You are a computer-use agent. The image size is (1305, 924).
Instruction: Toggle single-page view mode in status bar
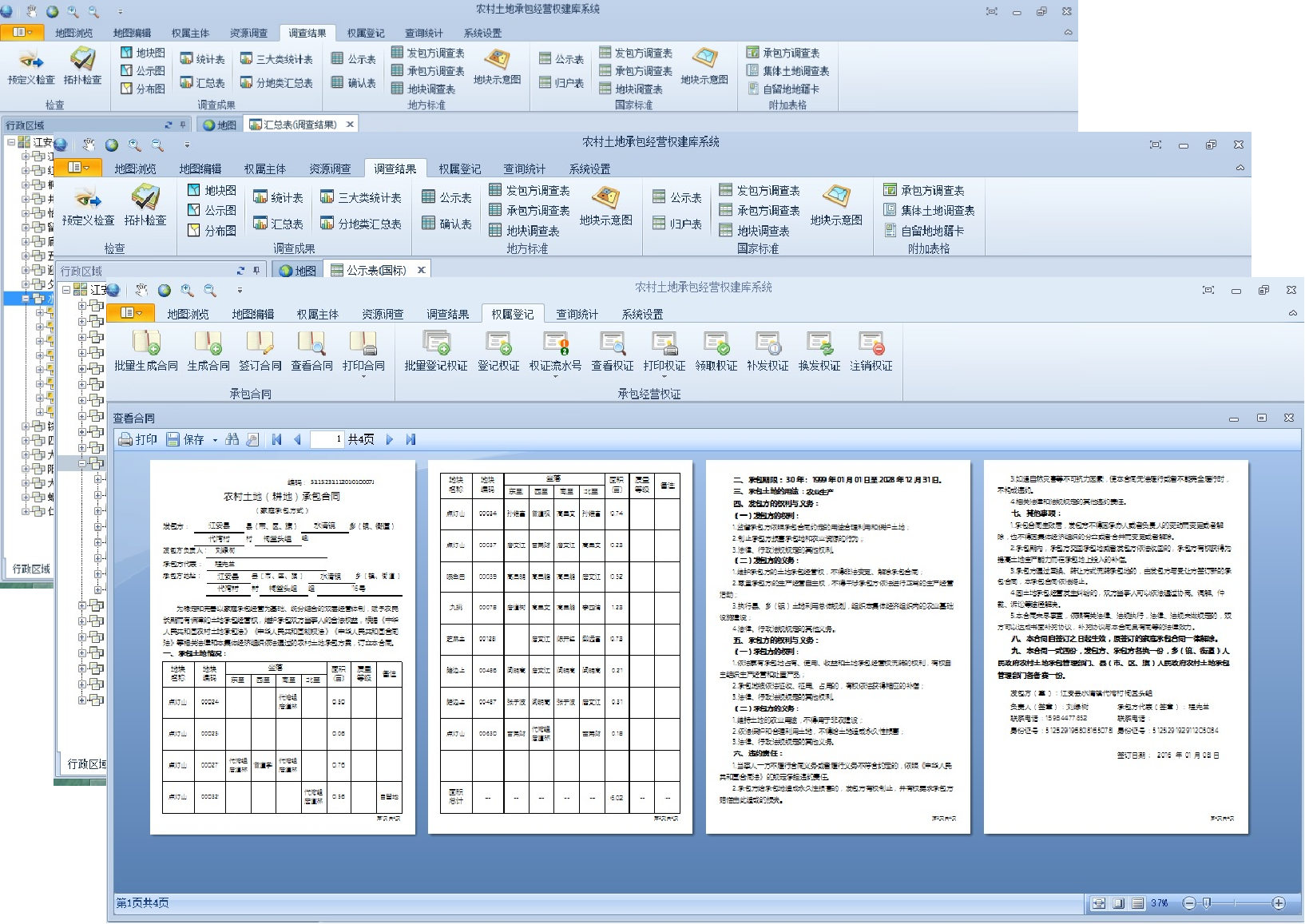pyautogui.click(x=1118, y=903)
